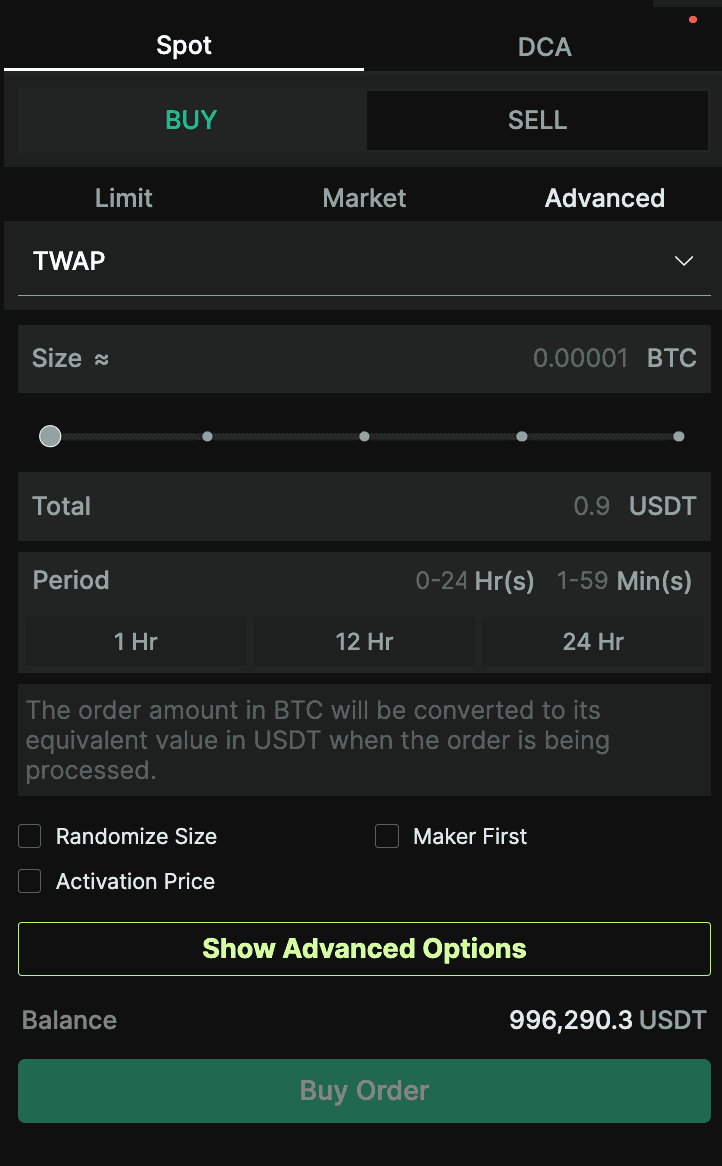
Task: Choose the Market order type
Action: pyautogui.click(x=364, y=198)
